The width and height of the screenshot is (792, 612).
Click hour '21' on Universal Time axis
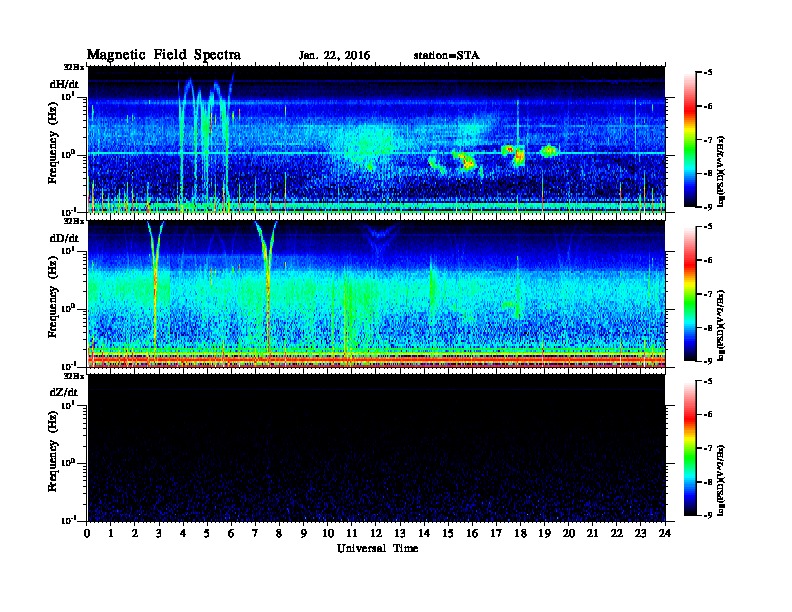(x=592, y=533)
